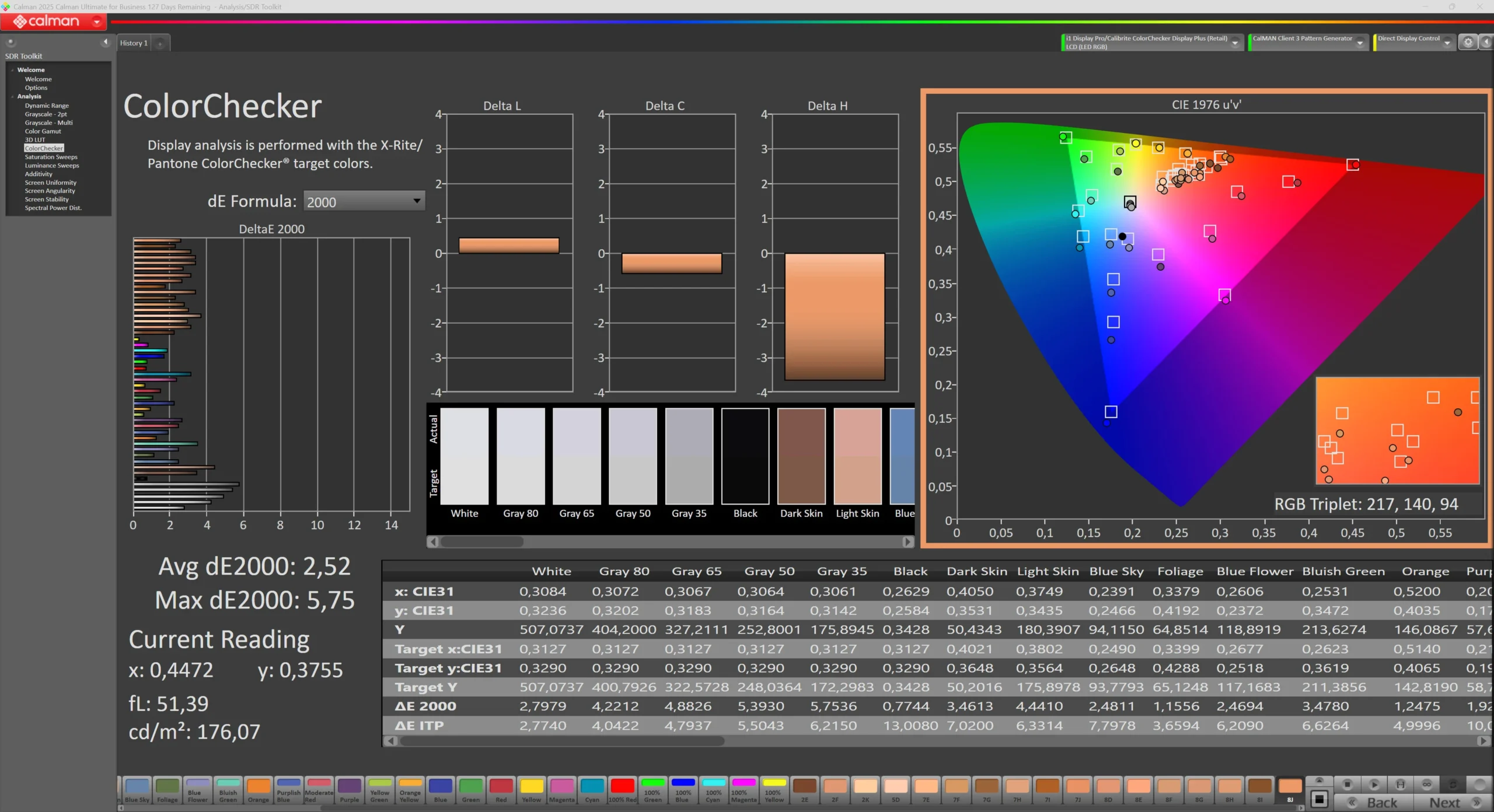Viewport: 1494px width, 812px height.
Task: Select Saturation Sweeps in the sidebar
Action: point(51,157)
